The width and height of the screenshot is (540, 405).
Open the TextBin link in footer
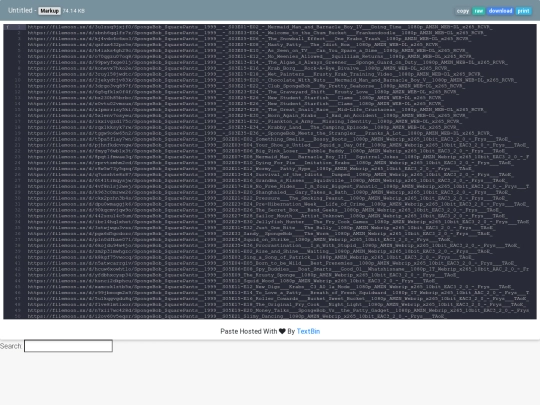tap(308, 331)
